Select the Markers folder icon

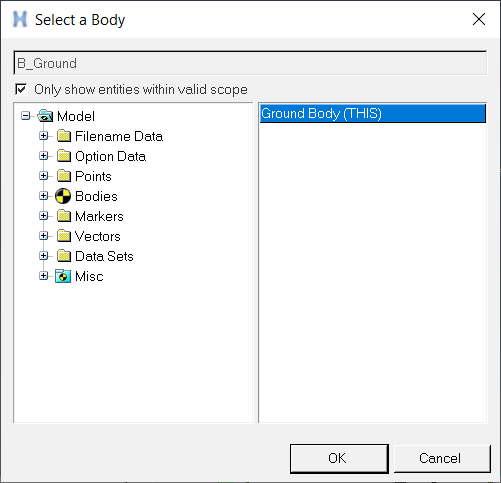(64, 216)
